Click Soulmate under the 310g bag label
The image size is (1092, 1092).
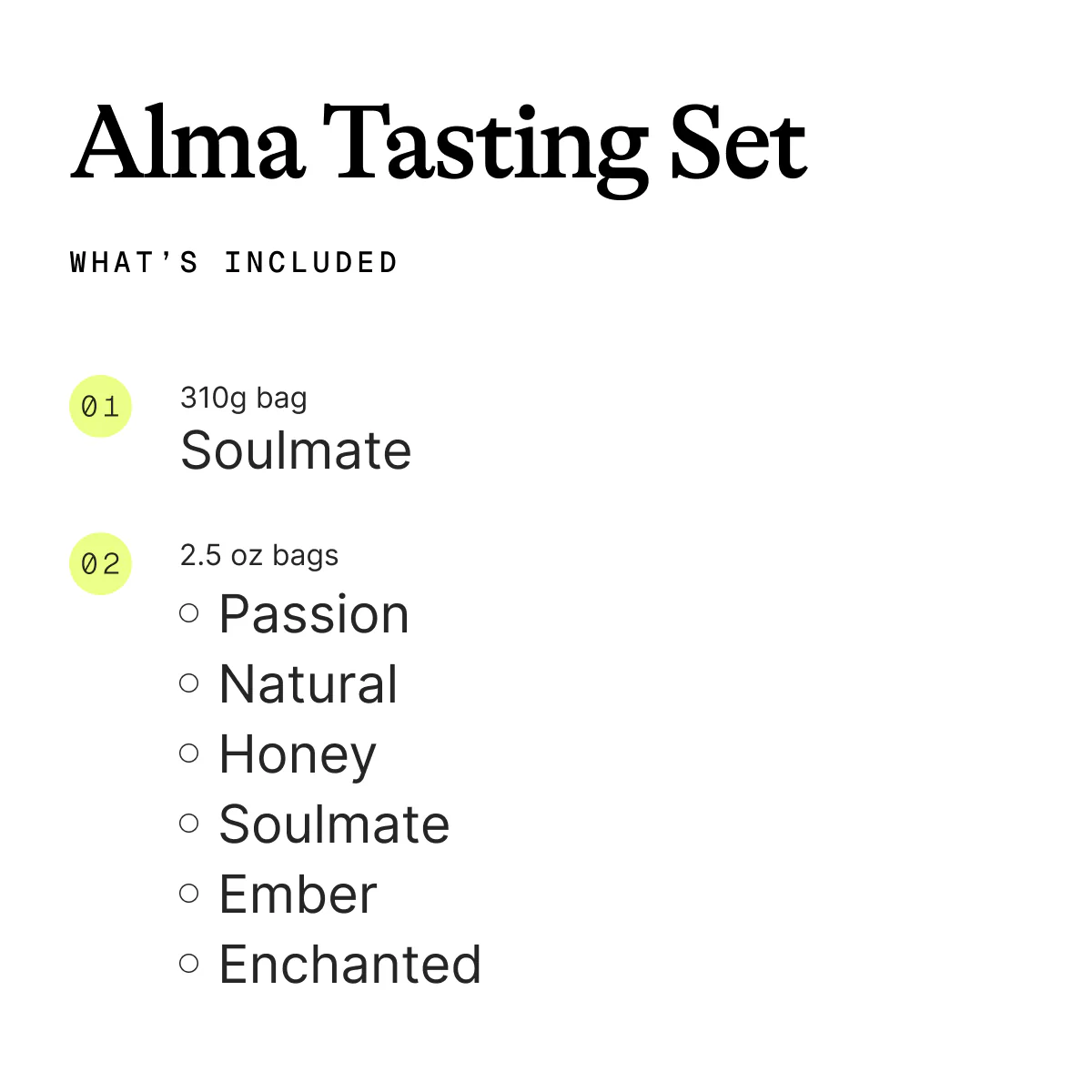(x=296, y=450)
